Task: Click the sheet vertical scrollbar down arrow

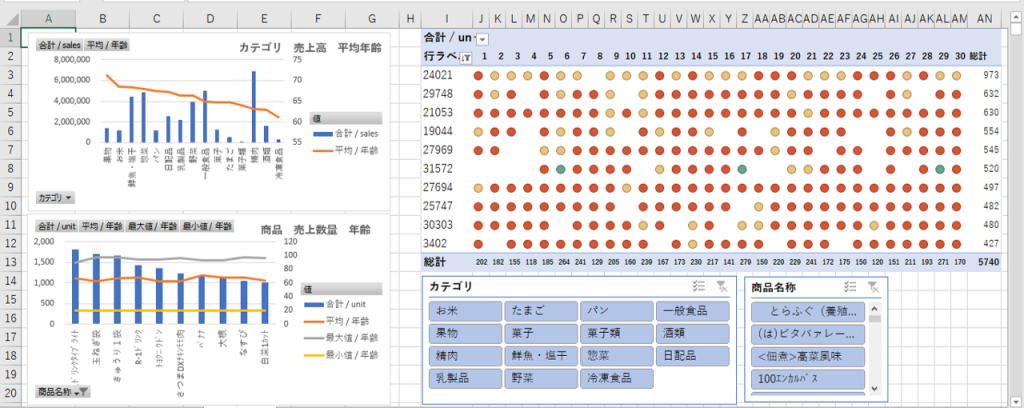Action: [1016, 400]
